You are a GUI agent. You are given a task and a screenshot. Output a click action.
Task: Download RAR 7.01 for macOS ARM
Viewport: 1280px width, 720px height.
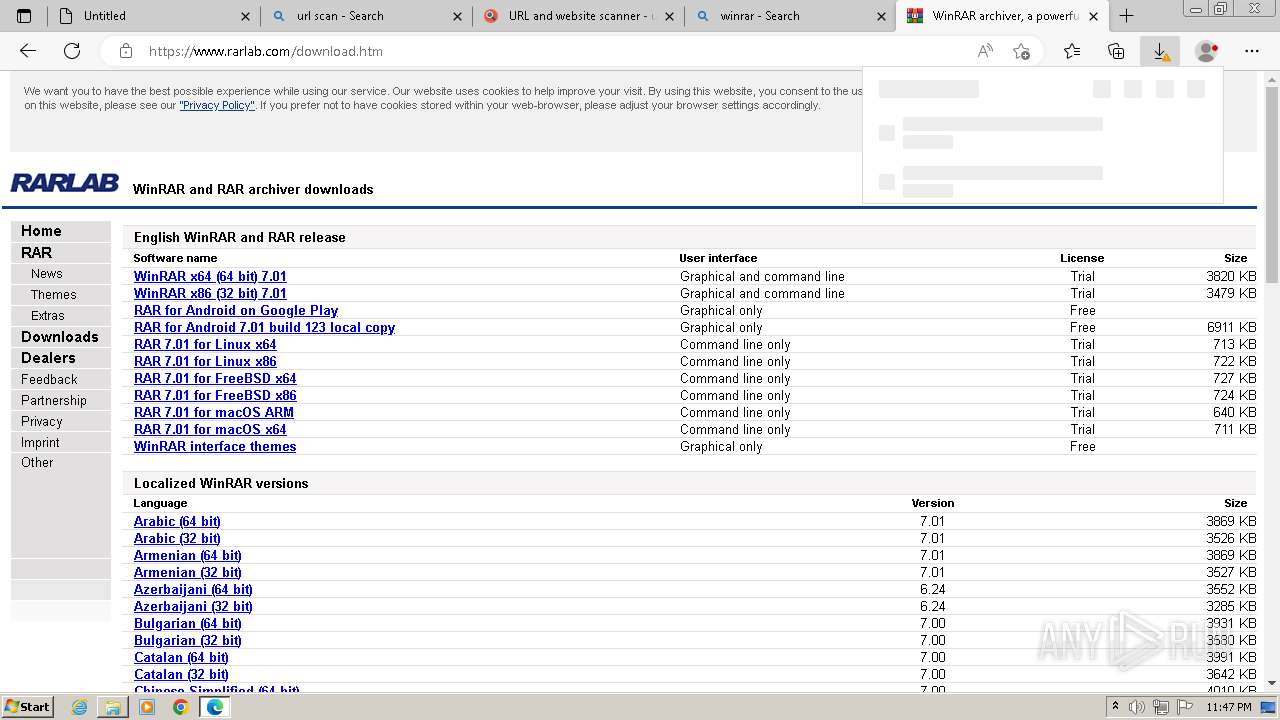214,412
